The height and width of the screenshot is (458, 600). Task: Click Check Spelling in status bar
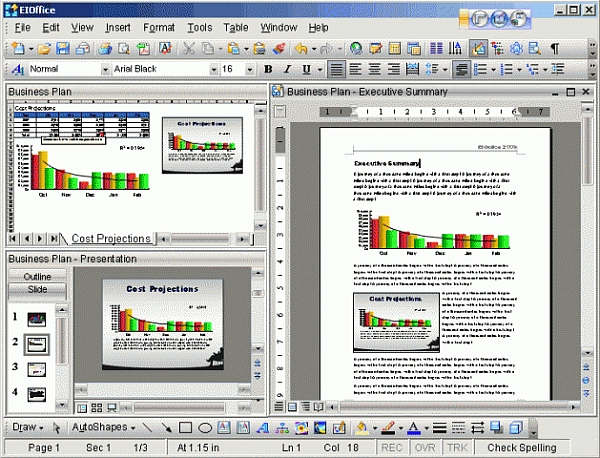[x=522, y=448]
